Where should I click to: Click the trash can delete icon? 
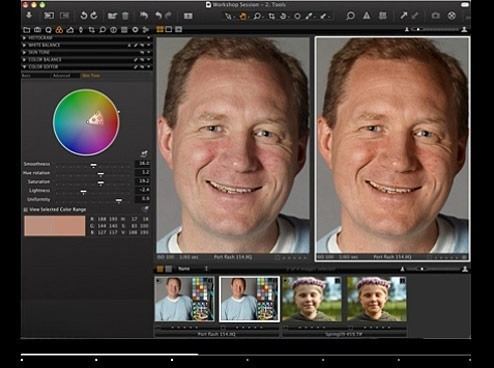pyautogui.click(x=125, y=16)
